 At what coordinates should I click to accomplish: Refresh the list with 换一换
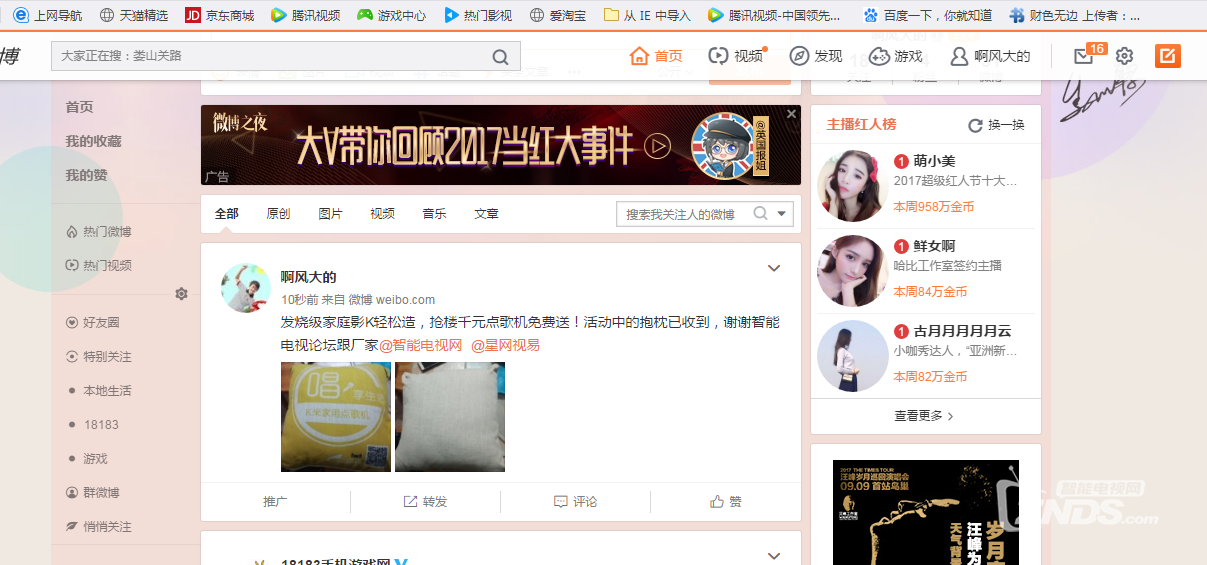[x=996, y=125]
